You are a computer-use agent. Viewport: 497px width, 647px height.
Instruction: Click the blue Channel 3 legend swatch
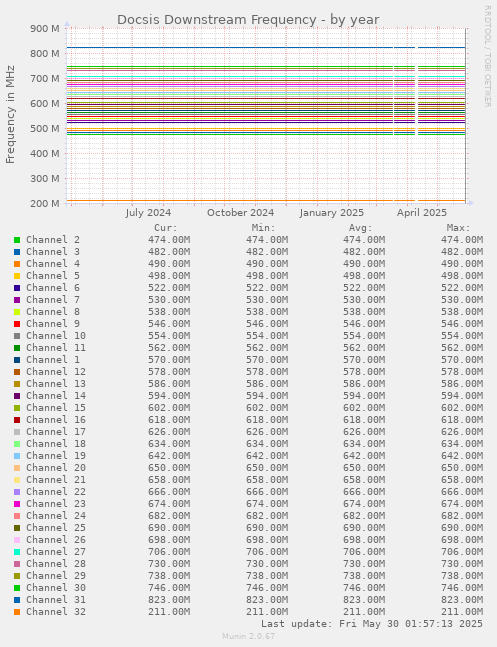tap(17, 252)
